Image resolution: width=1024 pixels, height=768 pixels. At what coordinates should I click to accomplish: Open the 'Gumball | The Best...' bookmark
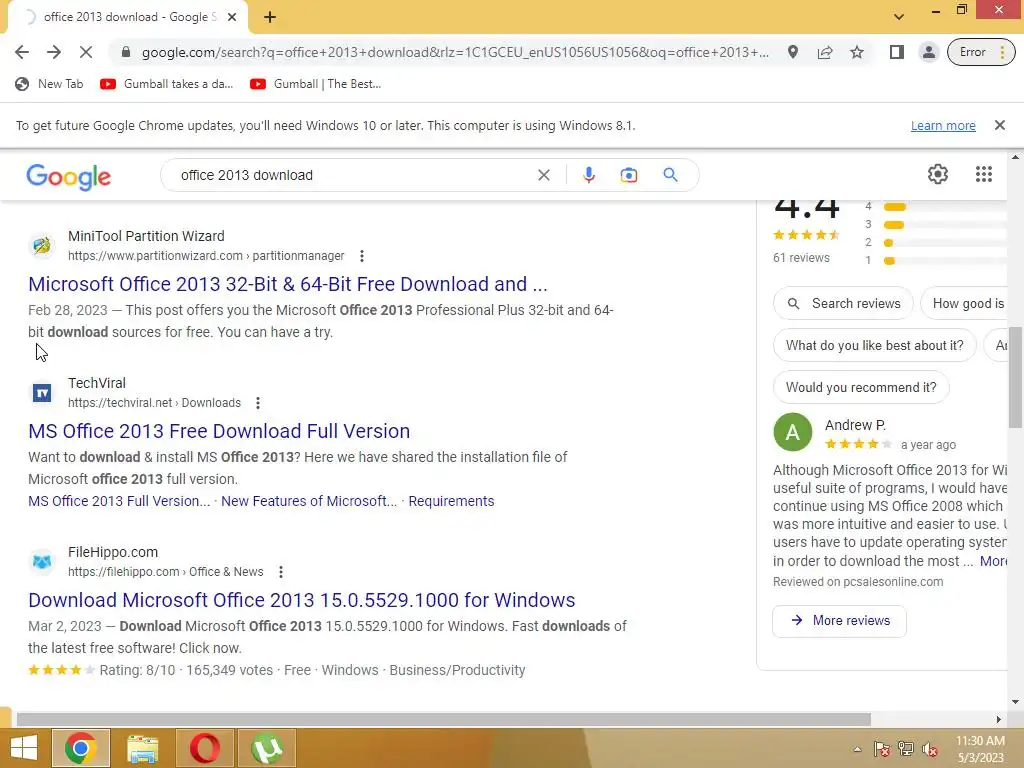click(315, 84)
